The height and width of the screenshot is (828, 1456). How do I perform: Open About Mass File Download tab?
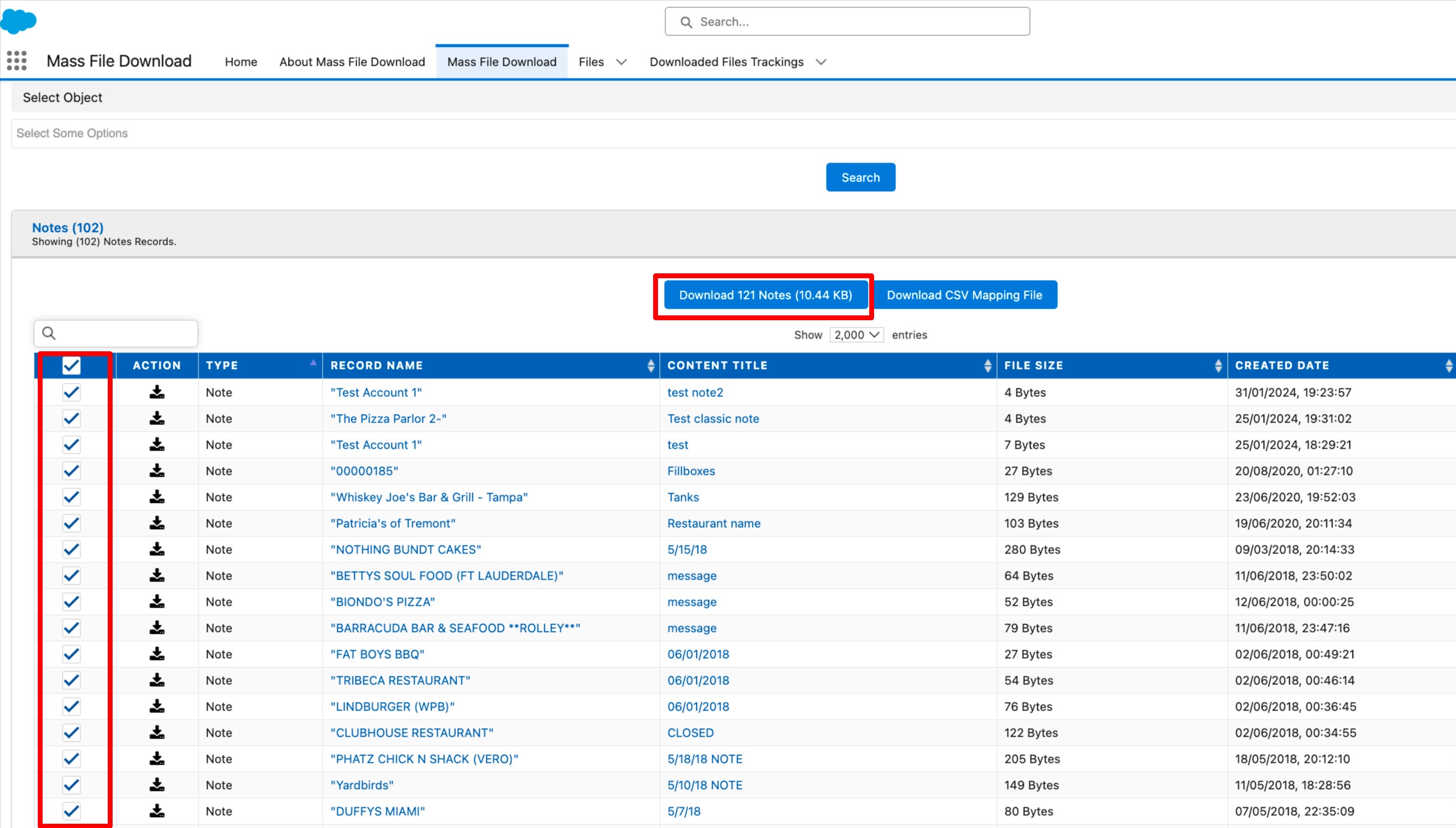coord(352,62)
